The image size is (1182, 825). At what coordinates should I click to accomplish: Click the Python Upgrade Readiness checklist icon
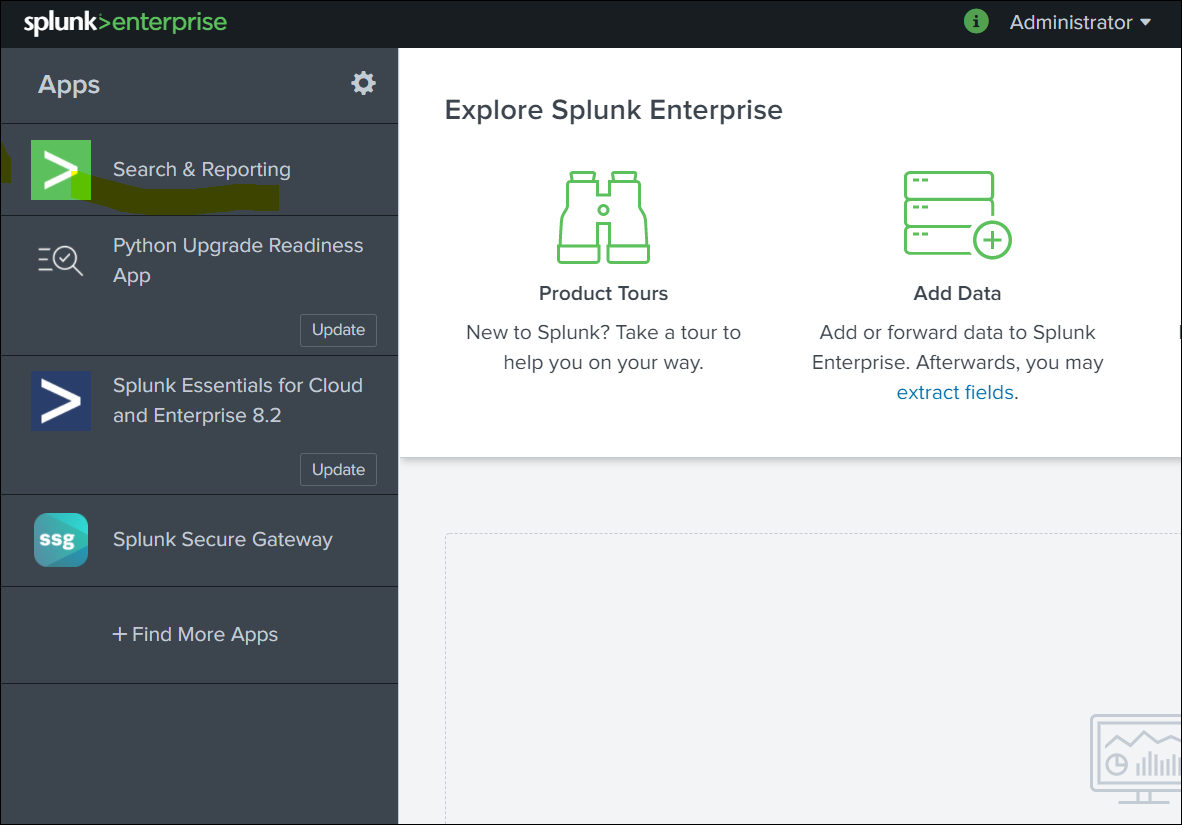click(x=61, y=260)
